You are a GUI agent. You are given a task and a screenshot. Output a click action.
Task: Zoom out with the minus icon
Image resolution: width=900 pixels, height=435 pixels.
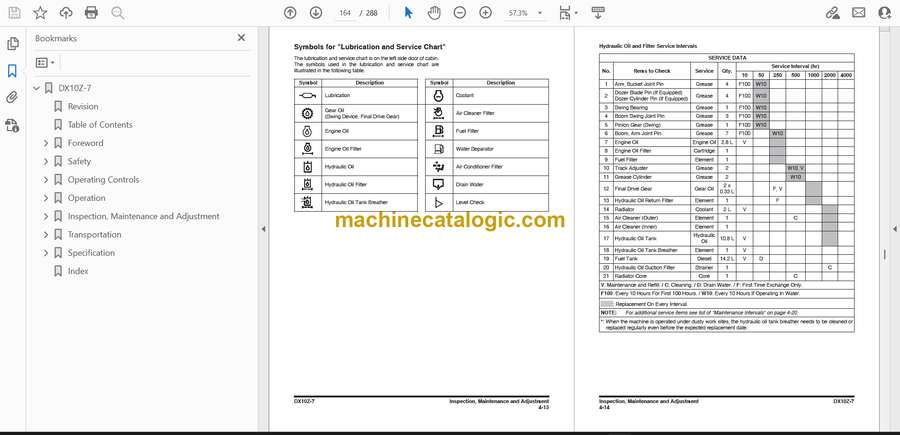(x=459, y=13)
